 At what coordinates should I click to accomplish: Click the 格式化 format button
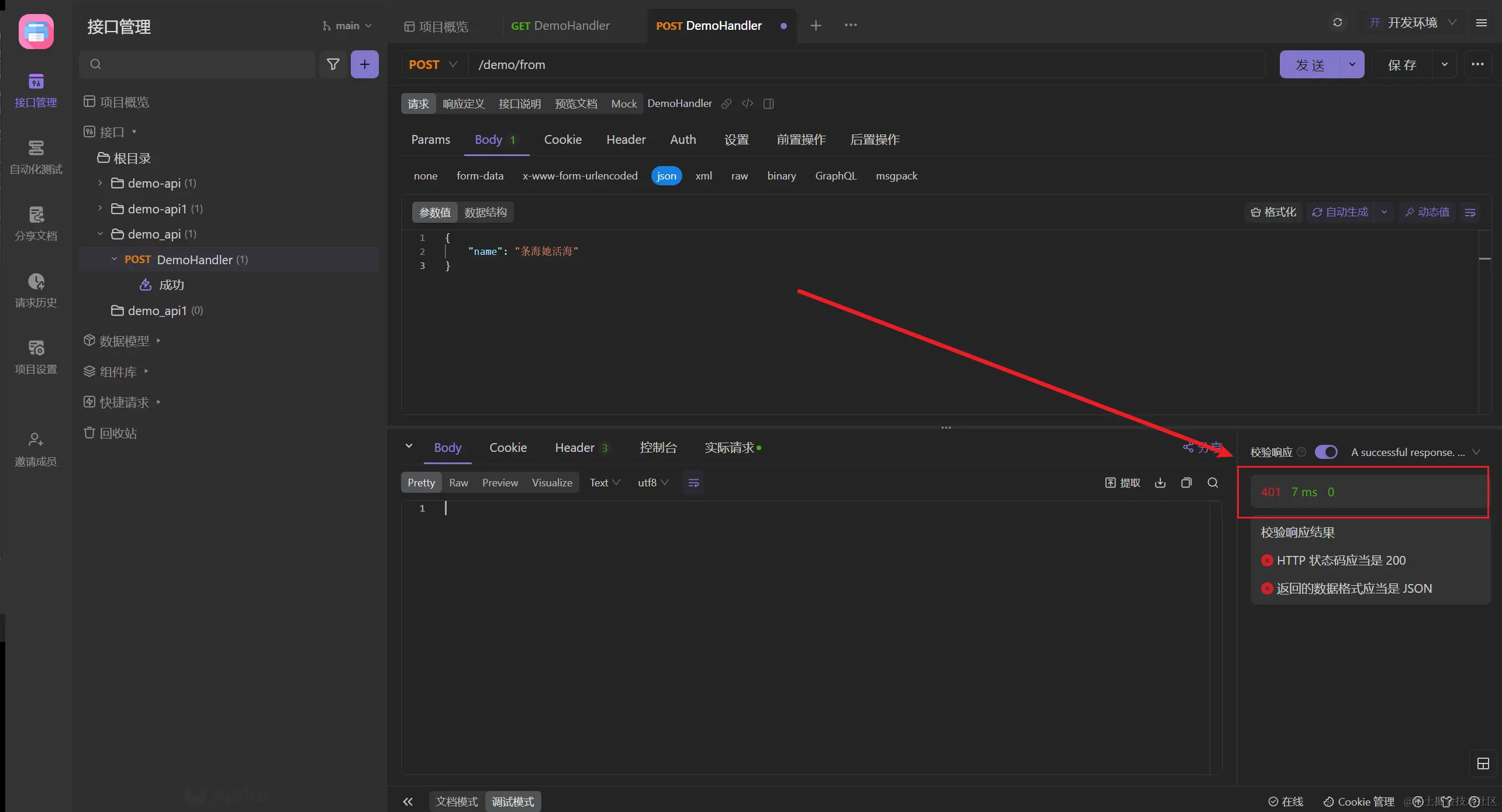1273,212
